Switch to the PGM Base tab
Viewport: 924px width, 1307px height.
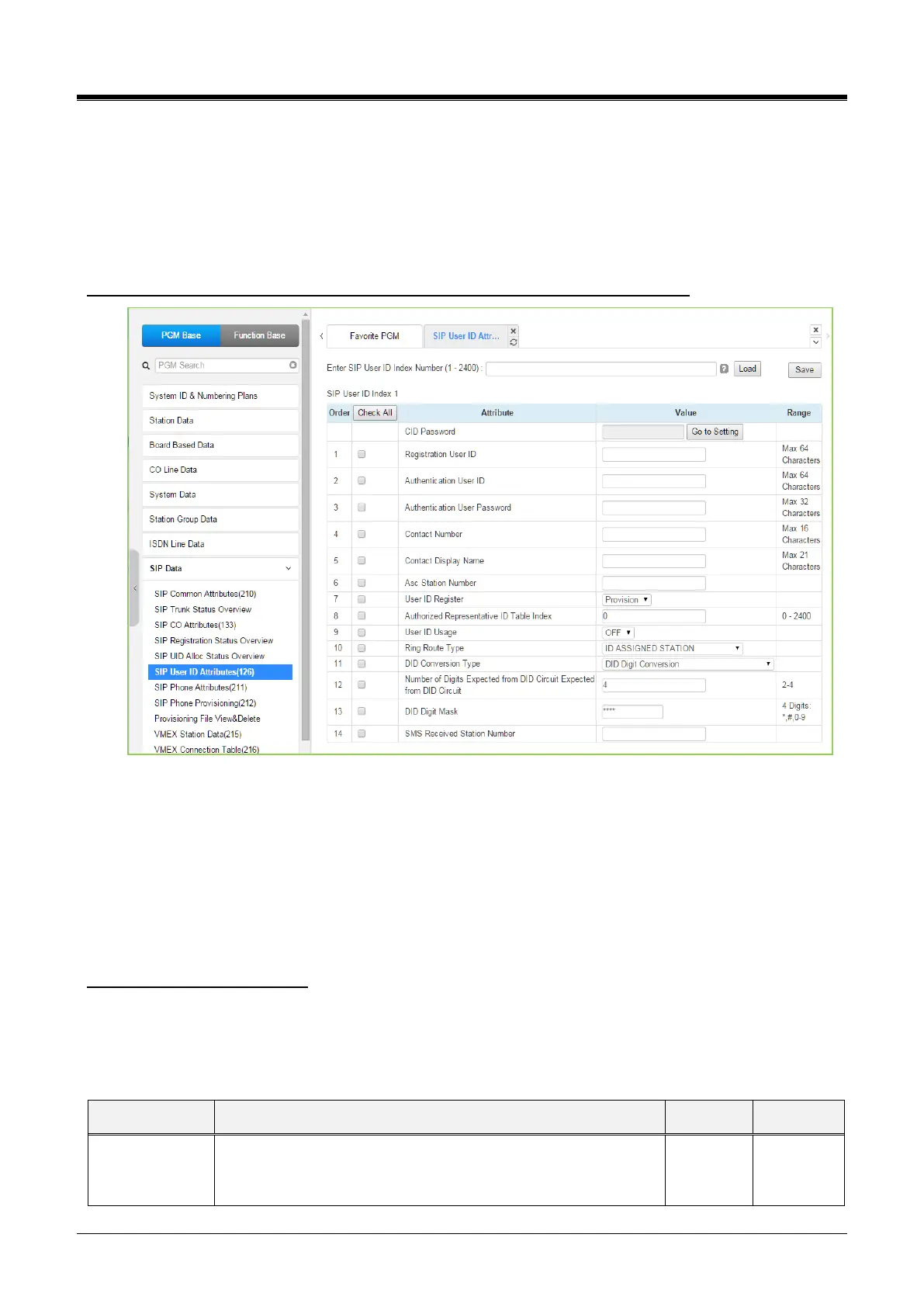point(181,335)
